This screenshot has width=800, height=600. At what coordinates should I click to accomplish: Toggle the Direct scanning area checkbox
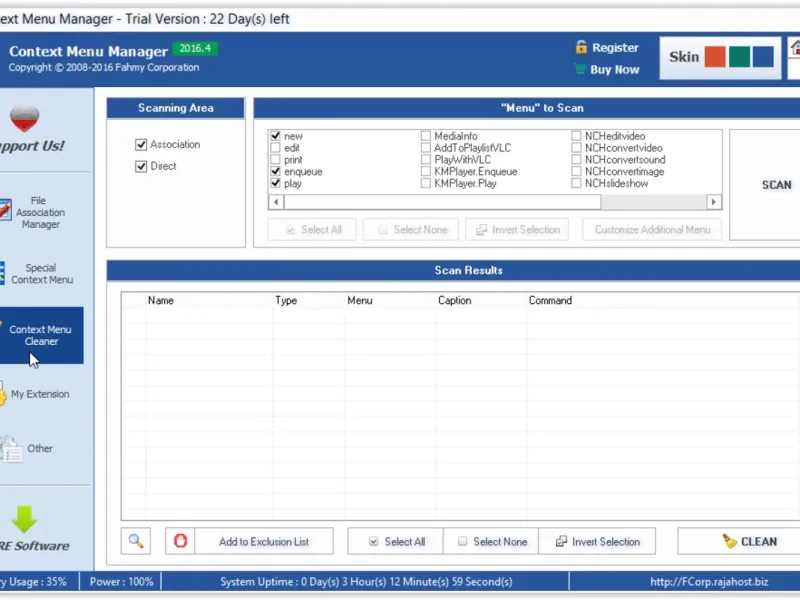click(x=141, y=166)
